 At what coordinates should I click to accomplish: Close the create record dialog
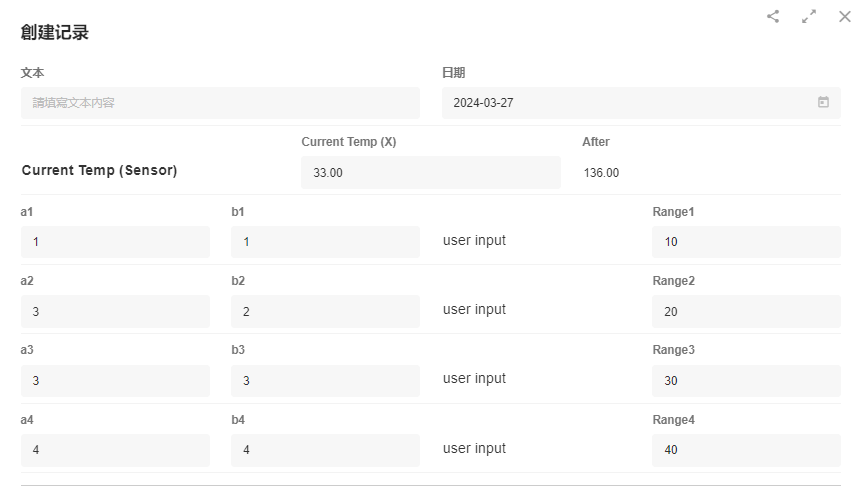[x=845, y=16]
